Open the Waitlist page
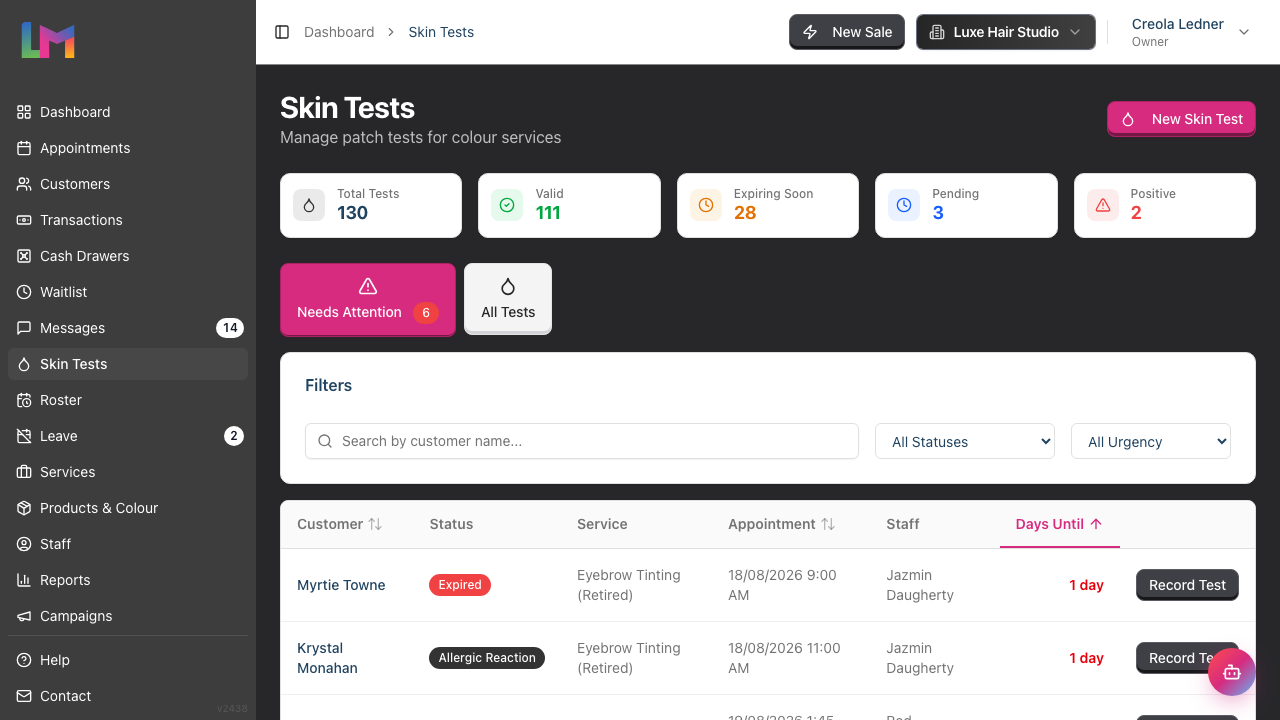This screenshot has width=1280, height=720. coord(128,292)
